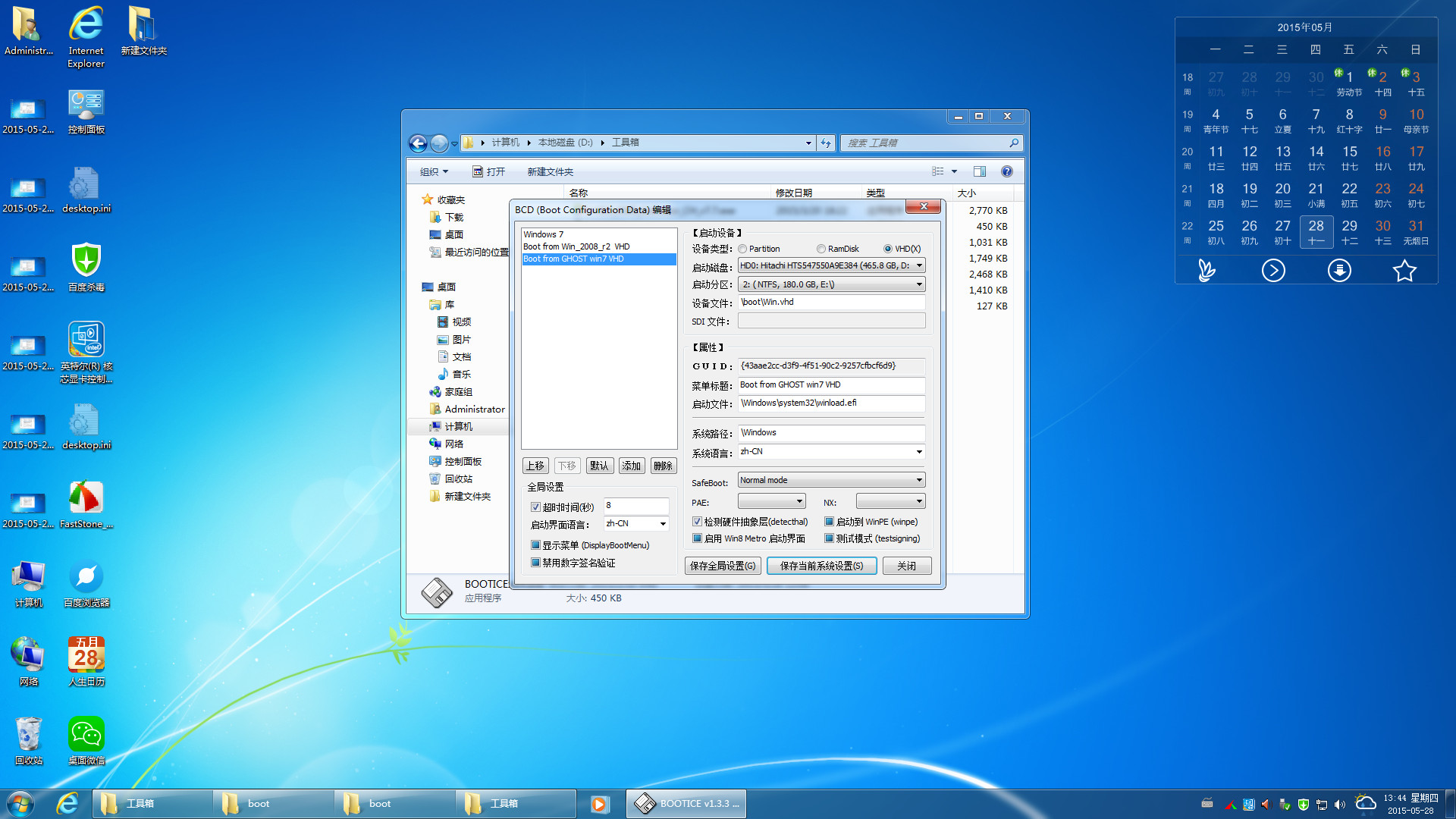Select RamDisk device type radio
Image resolution: width=1456 pixels, height=819 pixels.
[821, 249]
